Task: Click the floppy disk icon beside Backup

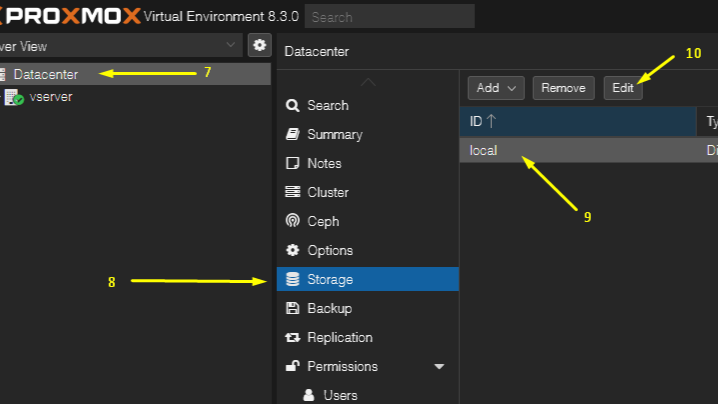Action: point(293,308)
